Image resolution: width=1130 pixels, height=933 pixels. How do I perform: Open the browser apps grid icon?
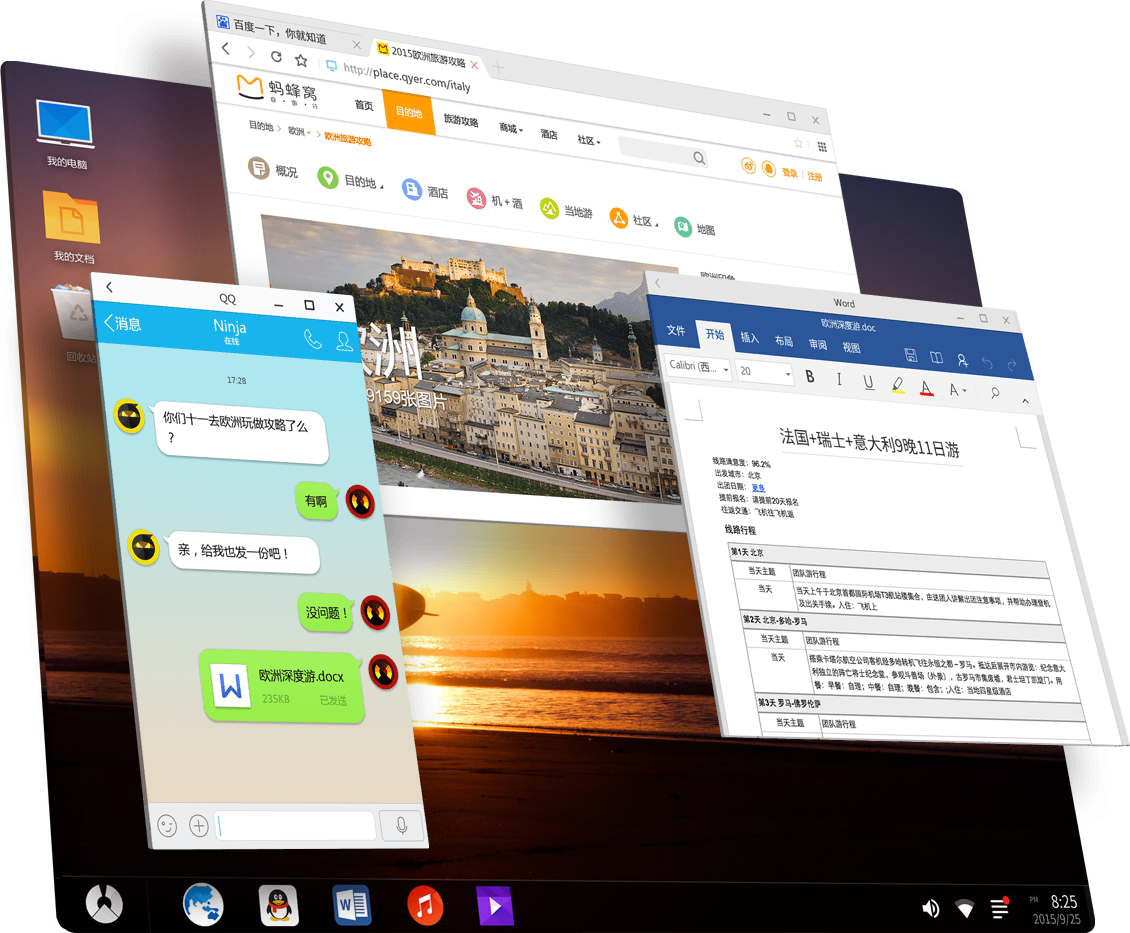(x=822, y=146)
